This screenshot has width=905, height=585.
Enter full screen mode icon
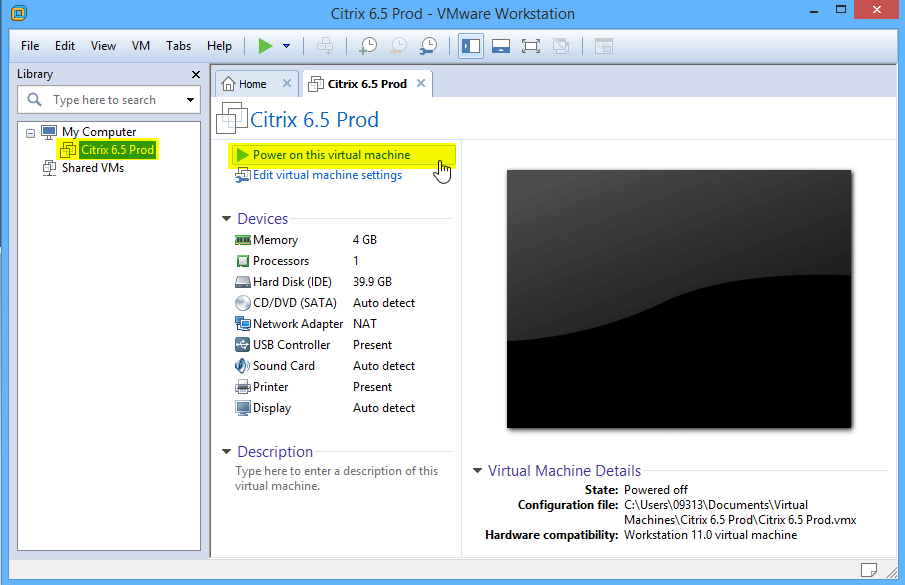[530, 46]
